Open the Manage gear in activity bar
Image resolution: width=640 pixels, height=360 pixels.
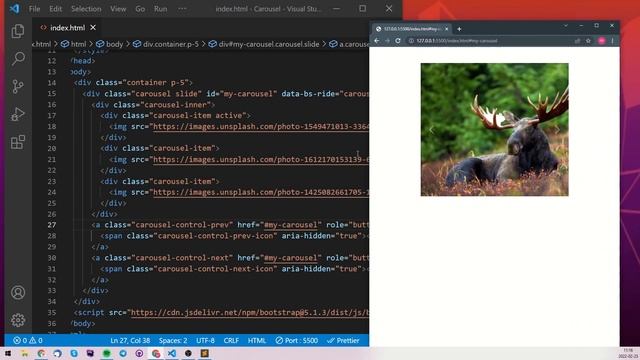pyautogui.click(x=18, y=320)
